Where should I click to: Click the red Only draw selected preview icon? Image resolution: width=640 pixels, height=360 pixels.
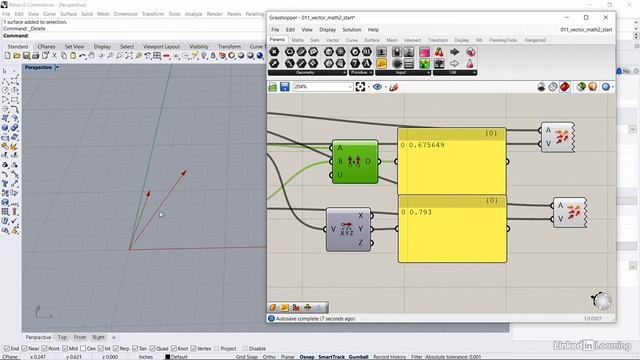(564, 87)
